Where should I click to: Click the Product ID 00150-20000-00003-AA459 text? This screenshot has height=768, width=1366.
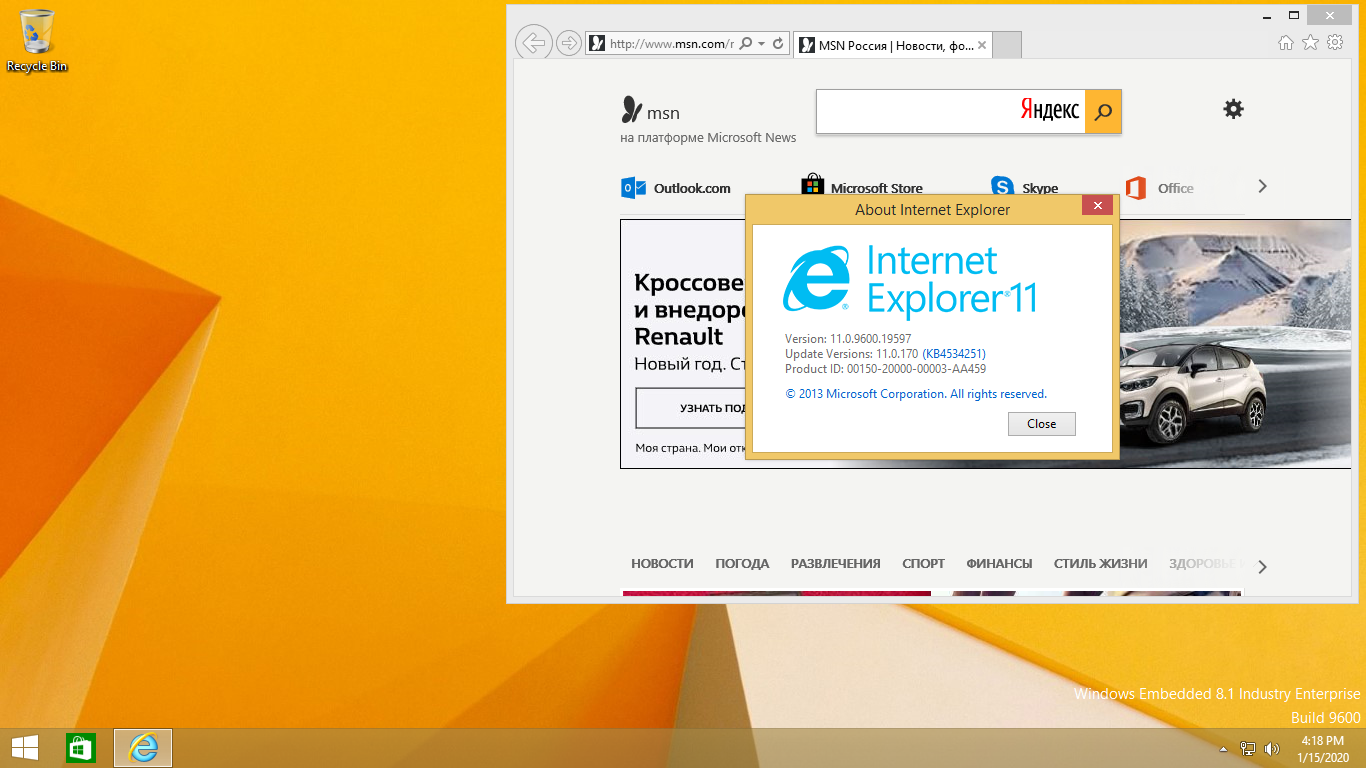[x=885, y=369]
